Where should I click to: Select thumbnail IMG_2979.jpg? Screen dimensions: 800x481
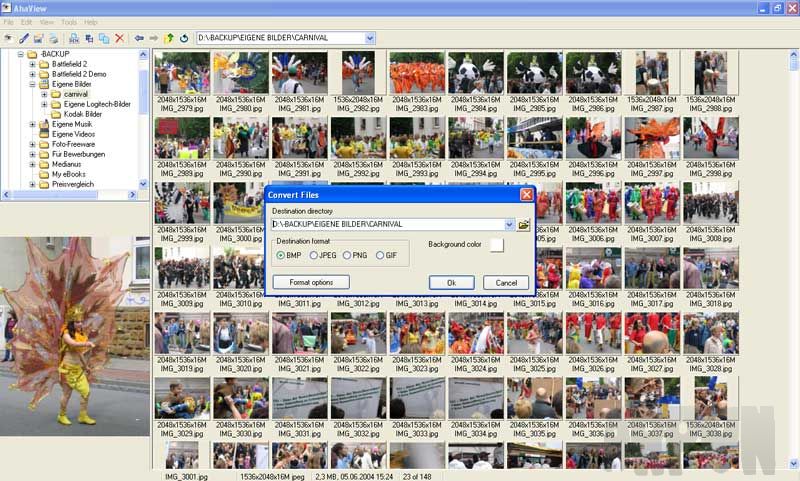pyautogui.click(x=182, y=73)
